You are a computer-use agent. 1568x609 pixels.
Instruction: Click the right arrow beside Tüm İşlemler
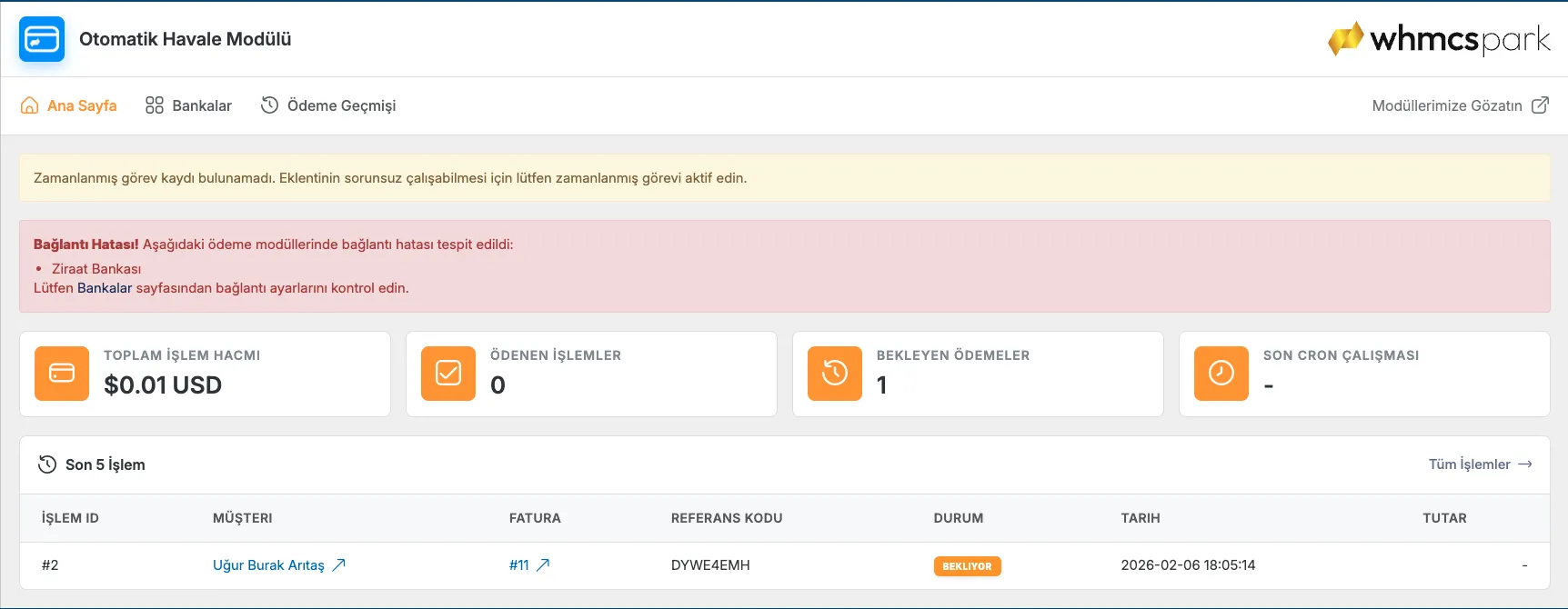click(x=1525, y=464)
